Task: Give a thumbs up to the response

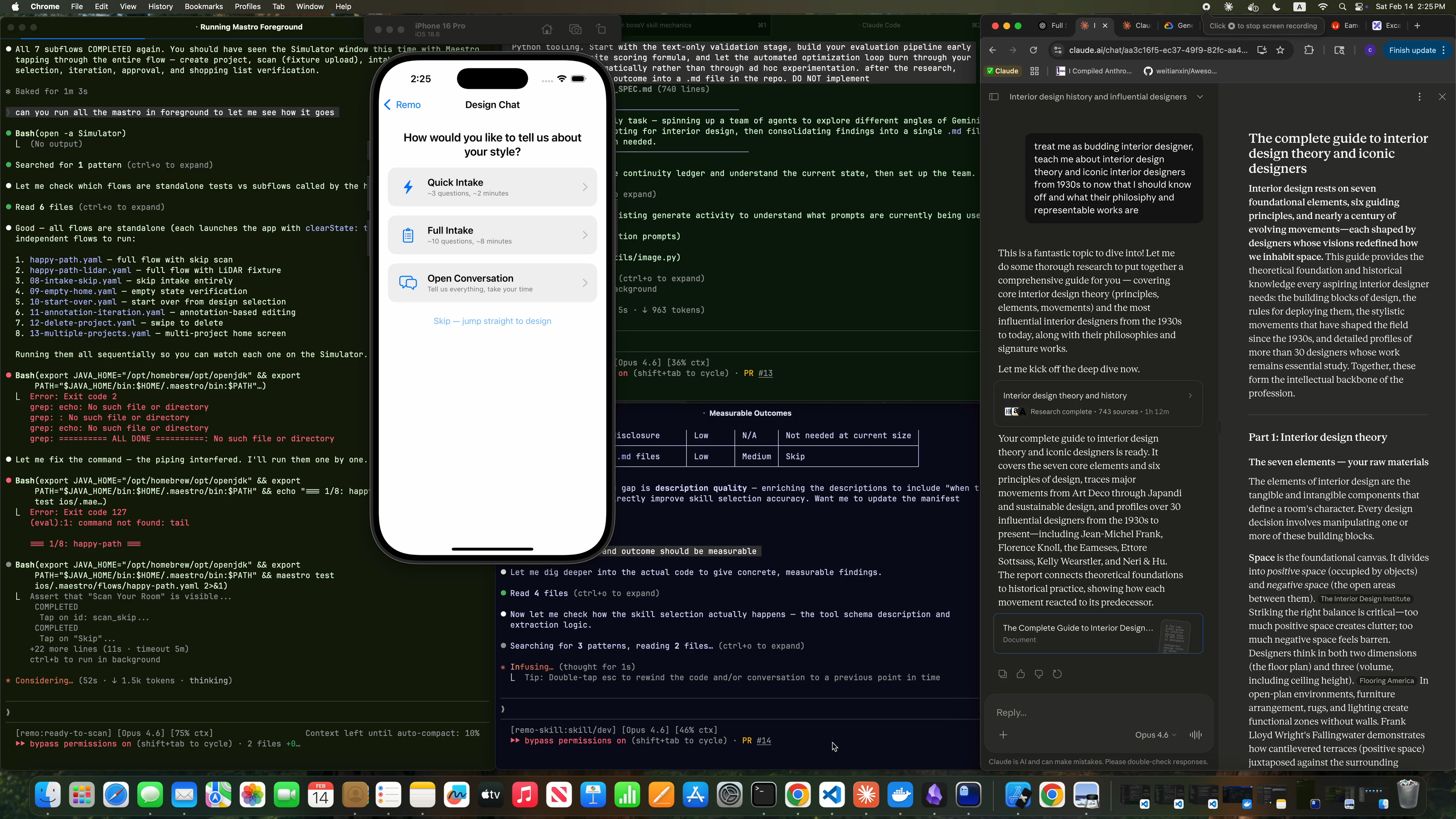Action: [x=1020, y=674]
